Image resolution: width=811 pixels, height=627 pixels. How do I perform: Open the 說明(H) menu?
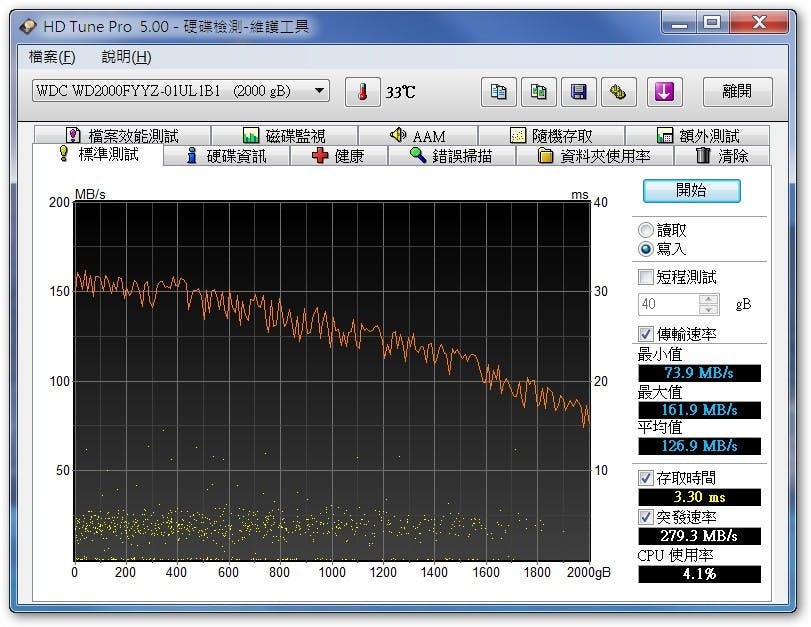coord(126,57)
